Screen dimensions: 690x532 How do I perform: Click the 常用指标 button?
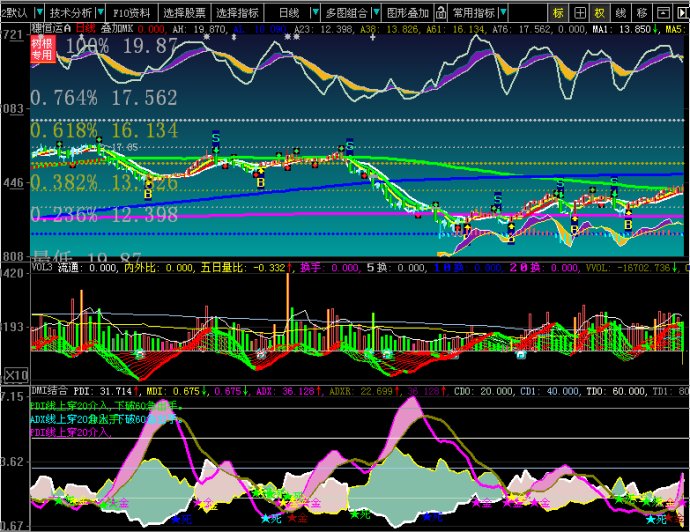tap(474, 13)
